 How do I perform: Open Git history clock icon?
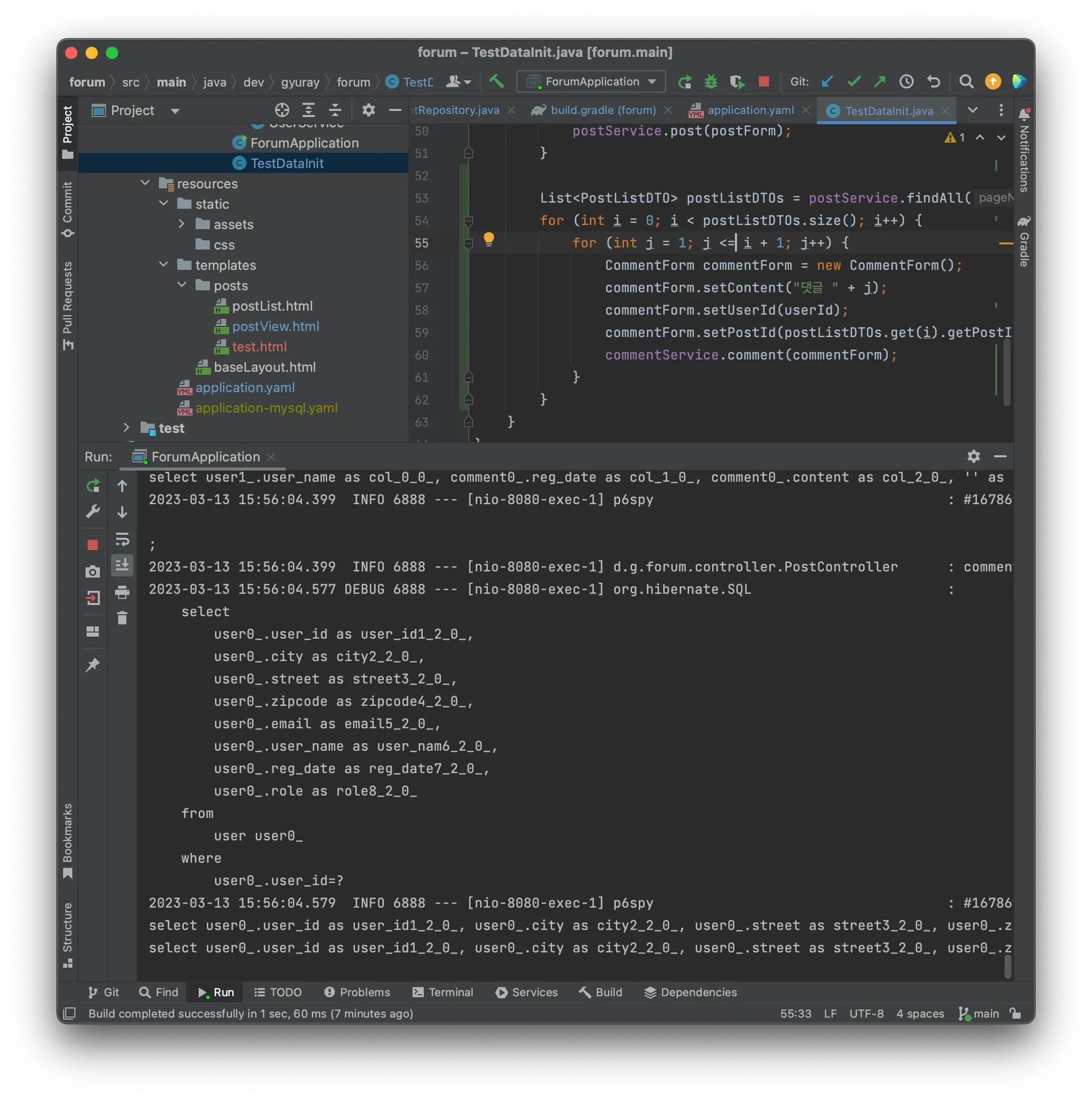click(x=906, y=82)
